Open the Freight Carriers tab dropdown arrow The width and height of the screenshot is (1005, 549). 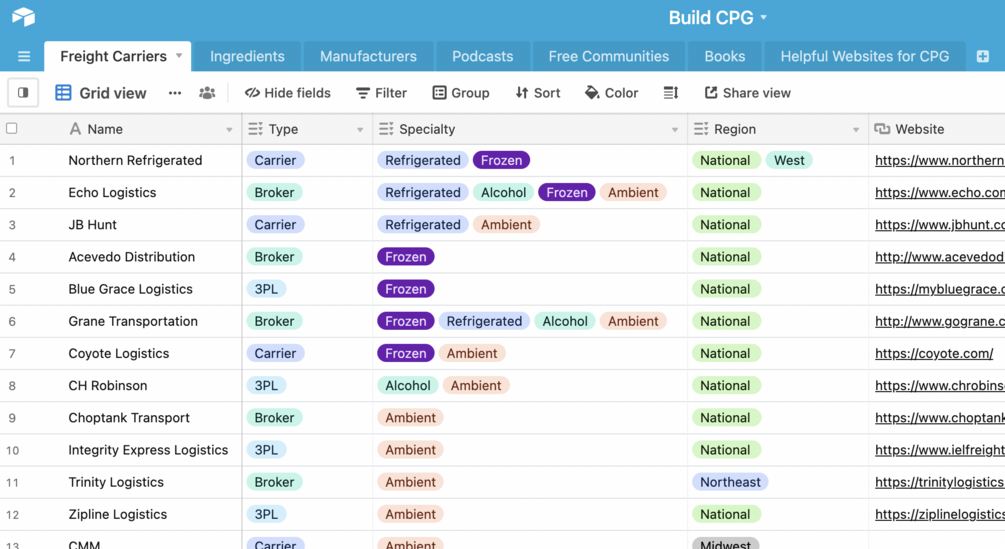179,56
